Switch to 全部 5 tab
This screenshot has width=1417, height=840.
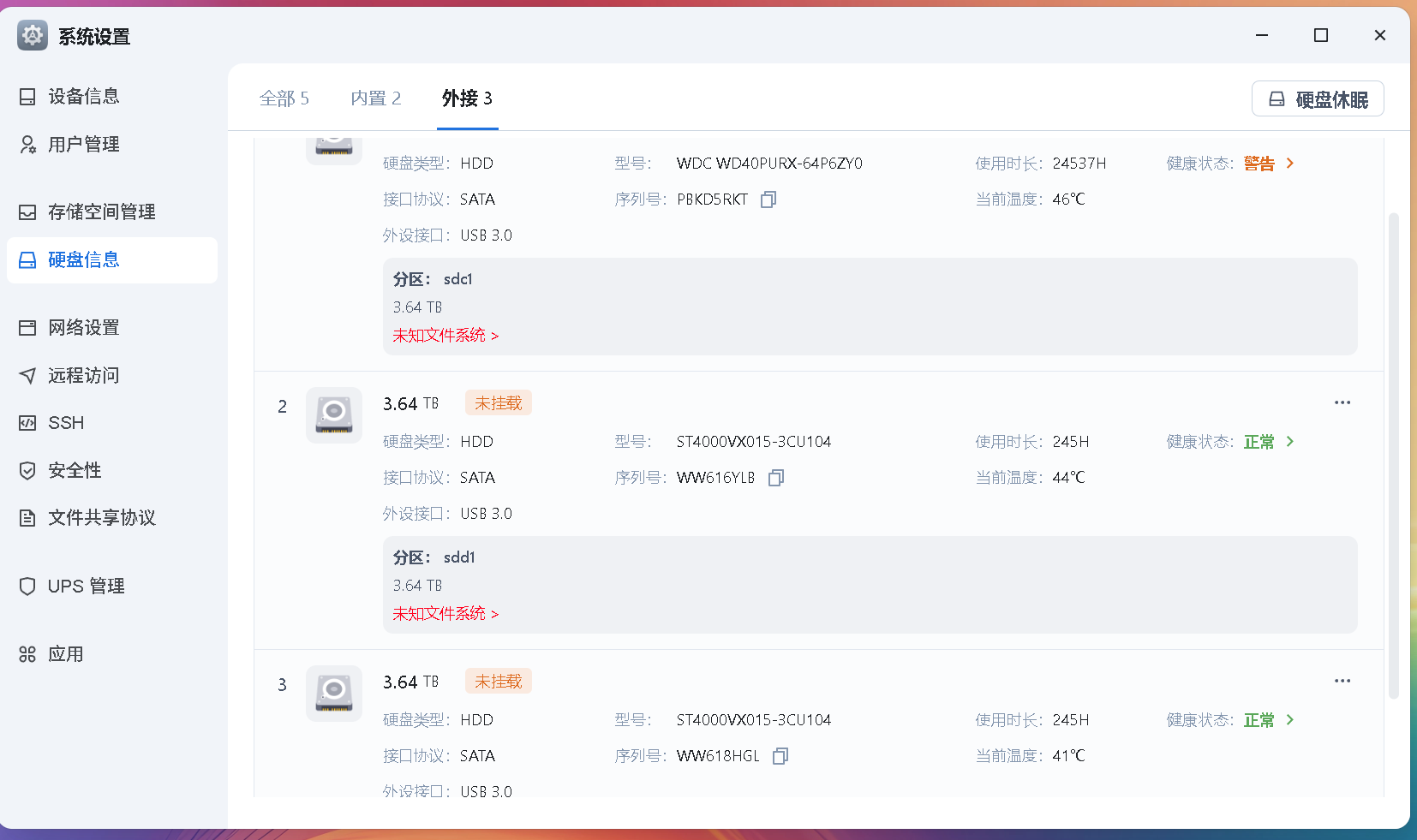[284, 98]
